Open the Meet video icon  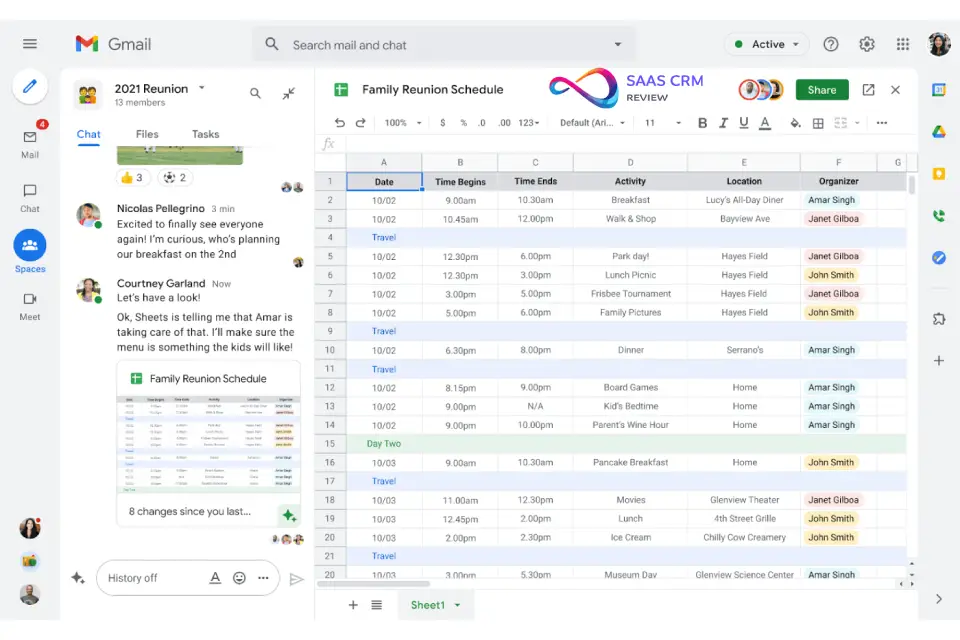[30, 299]
